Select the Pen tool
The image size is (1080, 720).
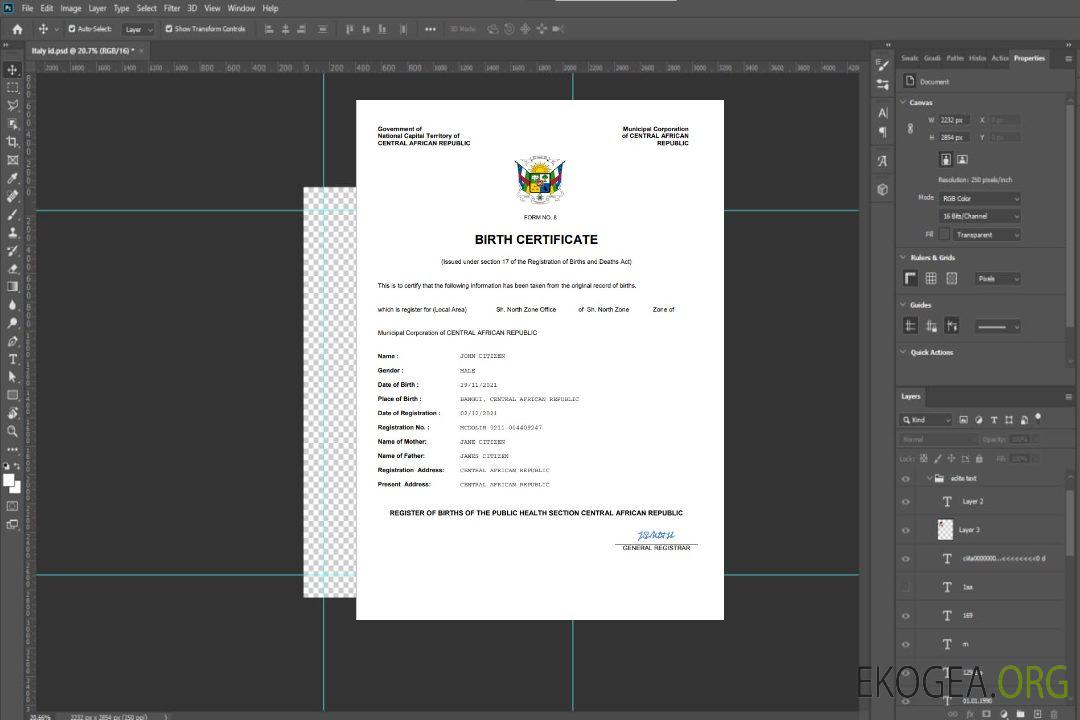tap(12, 341)
